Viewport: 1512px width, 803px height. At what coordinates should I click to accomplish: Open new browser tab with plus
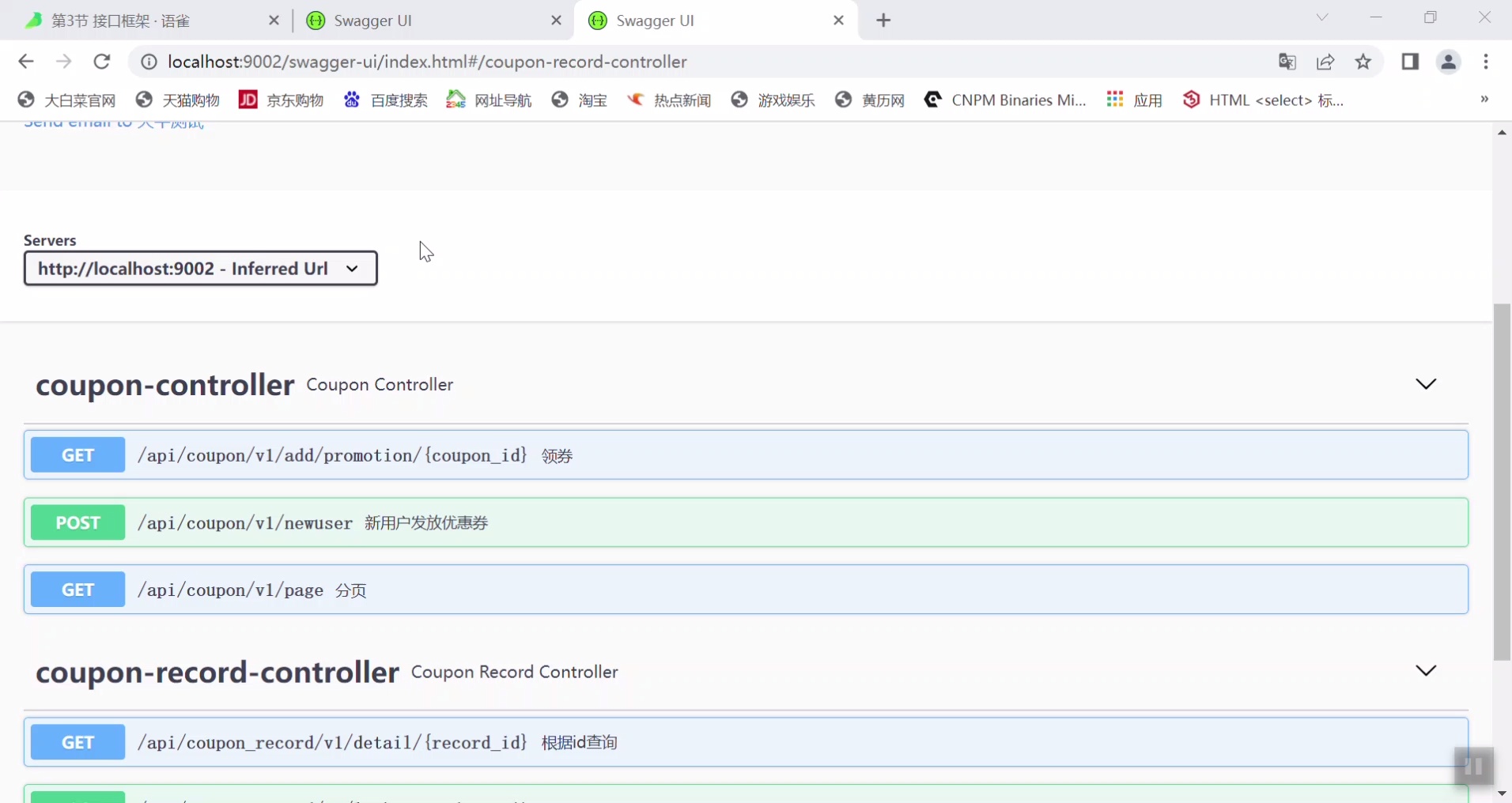(883, 21)
